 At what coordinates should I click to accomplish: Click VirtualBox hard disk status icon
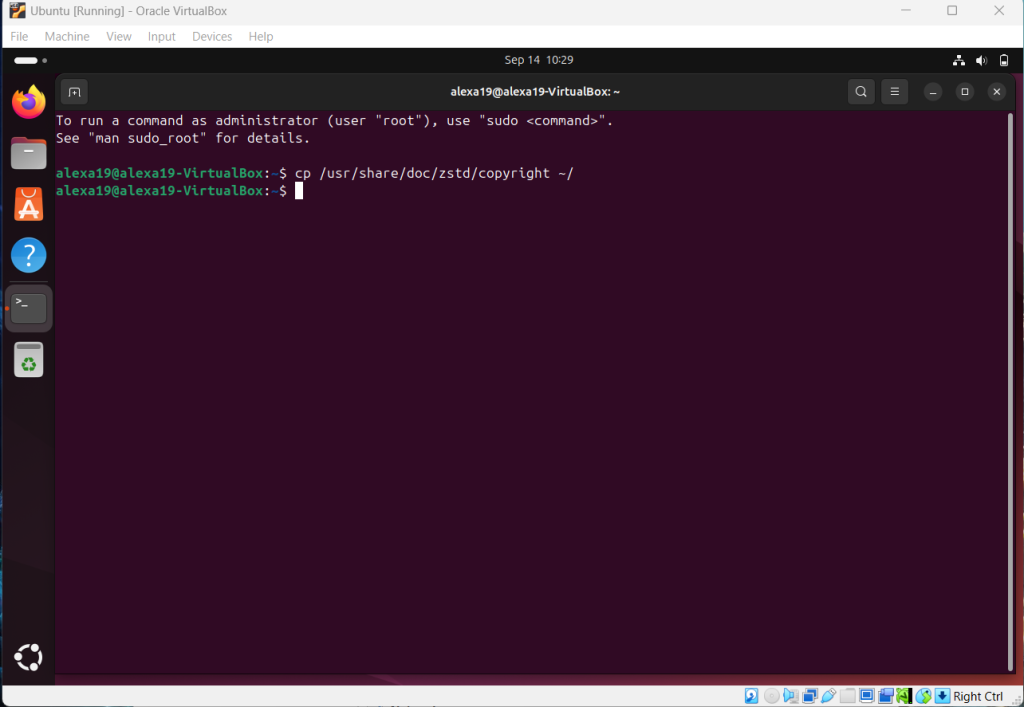[752, 696]
